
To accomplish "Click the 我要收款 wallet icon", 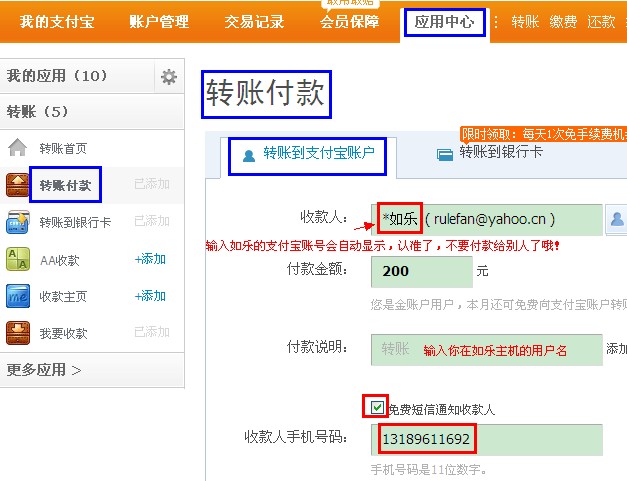I will tap(18, 333).
